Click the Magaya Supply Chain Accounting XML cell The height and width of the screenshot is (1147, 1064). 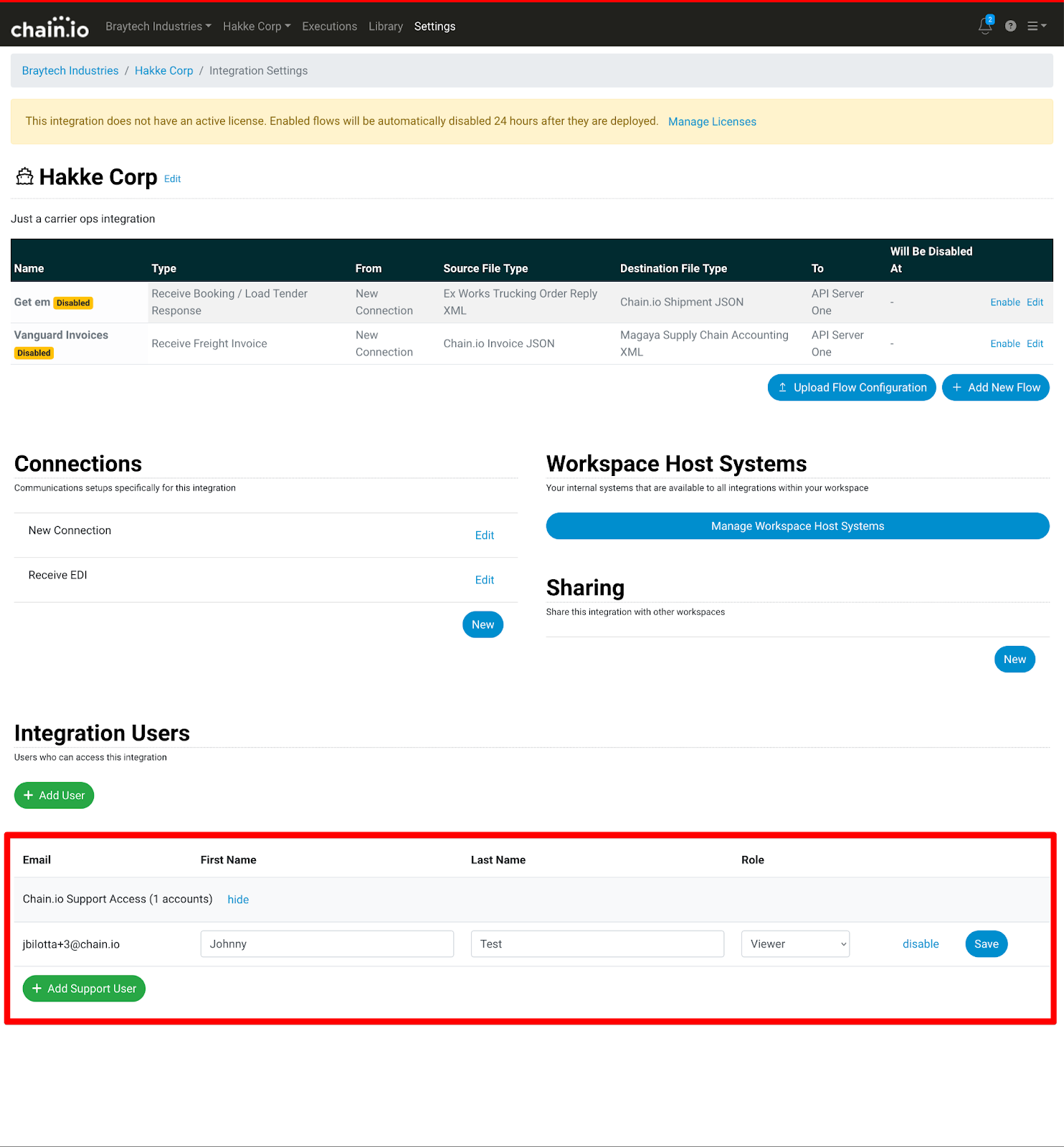click(x=704, y=344)
